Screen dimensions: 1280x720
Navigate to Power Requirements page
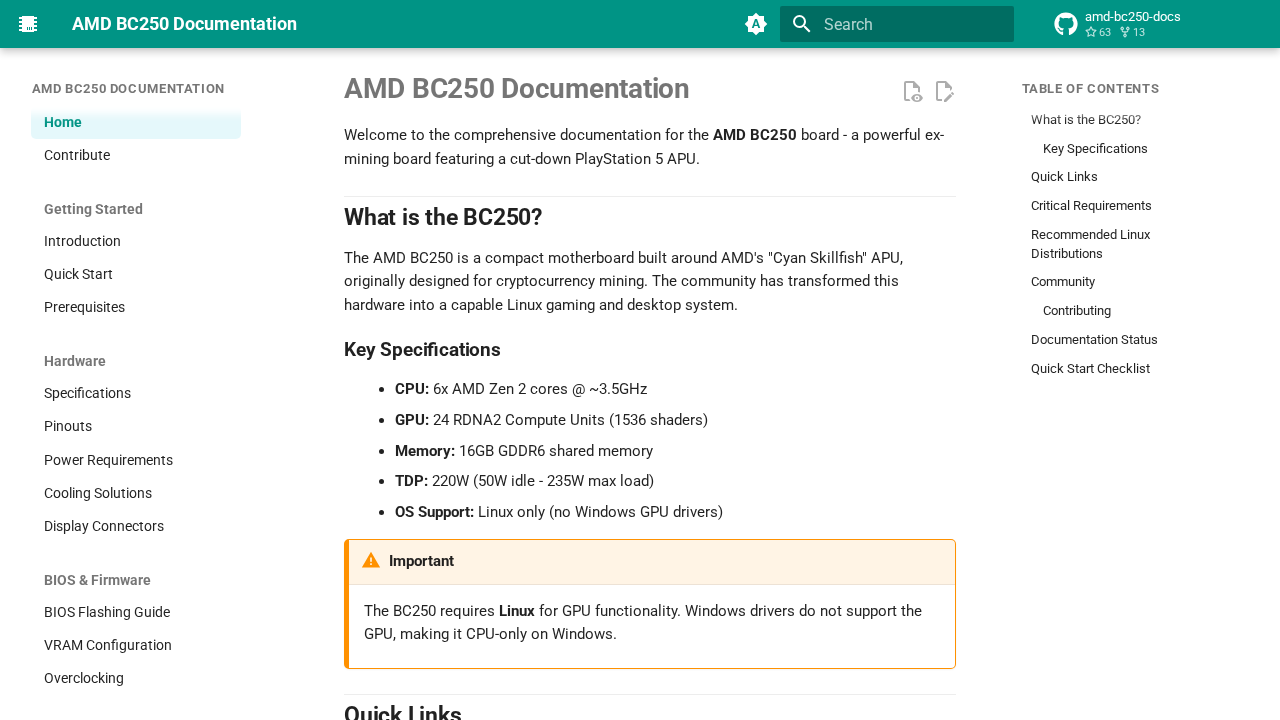108,460
